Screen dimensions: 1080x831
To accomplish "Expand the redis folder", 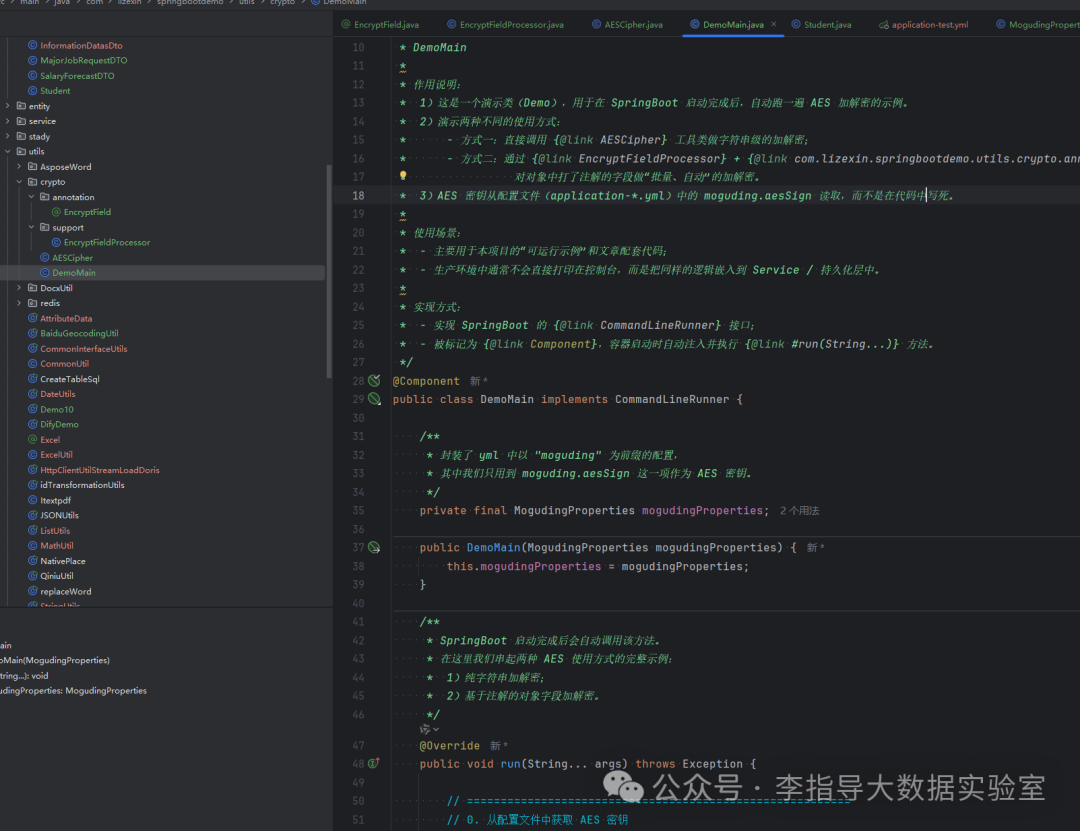I will 19,303.
